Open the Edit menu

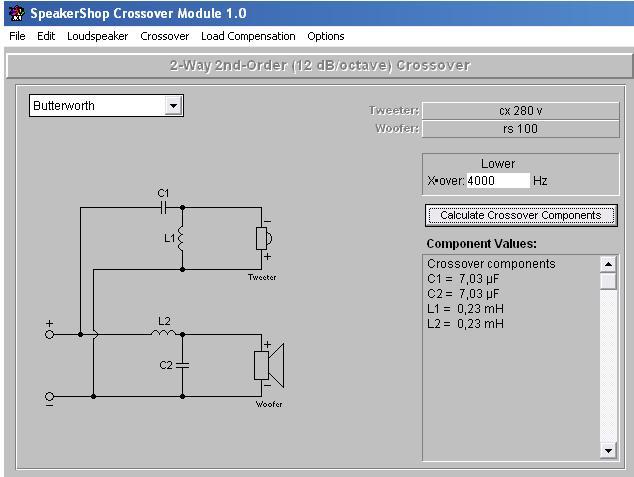[46, 36]
